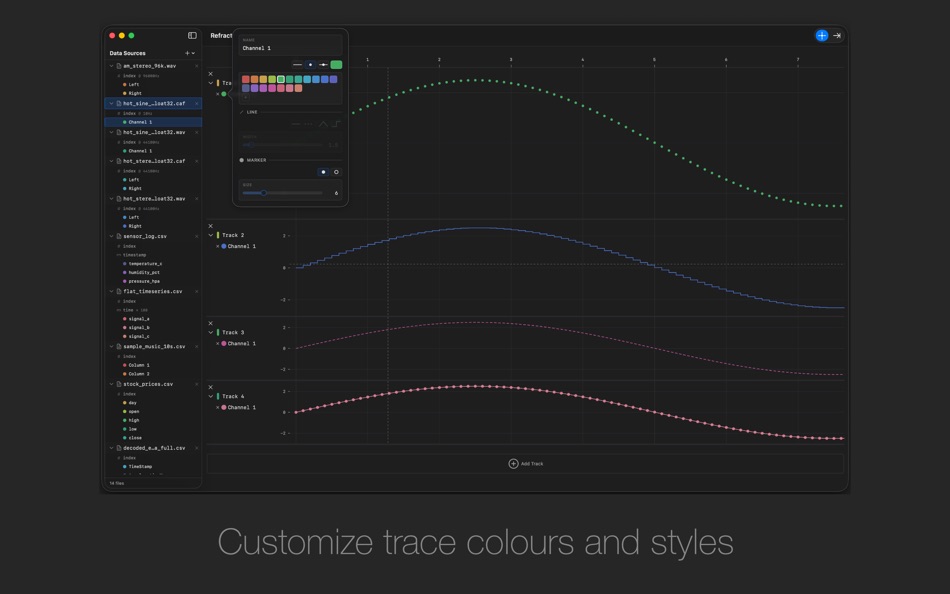Click the Add Track button
This screenshot has width=950, height=594.
coord(525,464)
